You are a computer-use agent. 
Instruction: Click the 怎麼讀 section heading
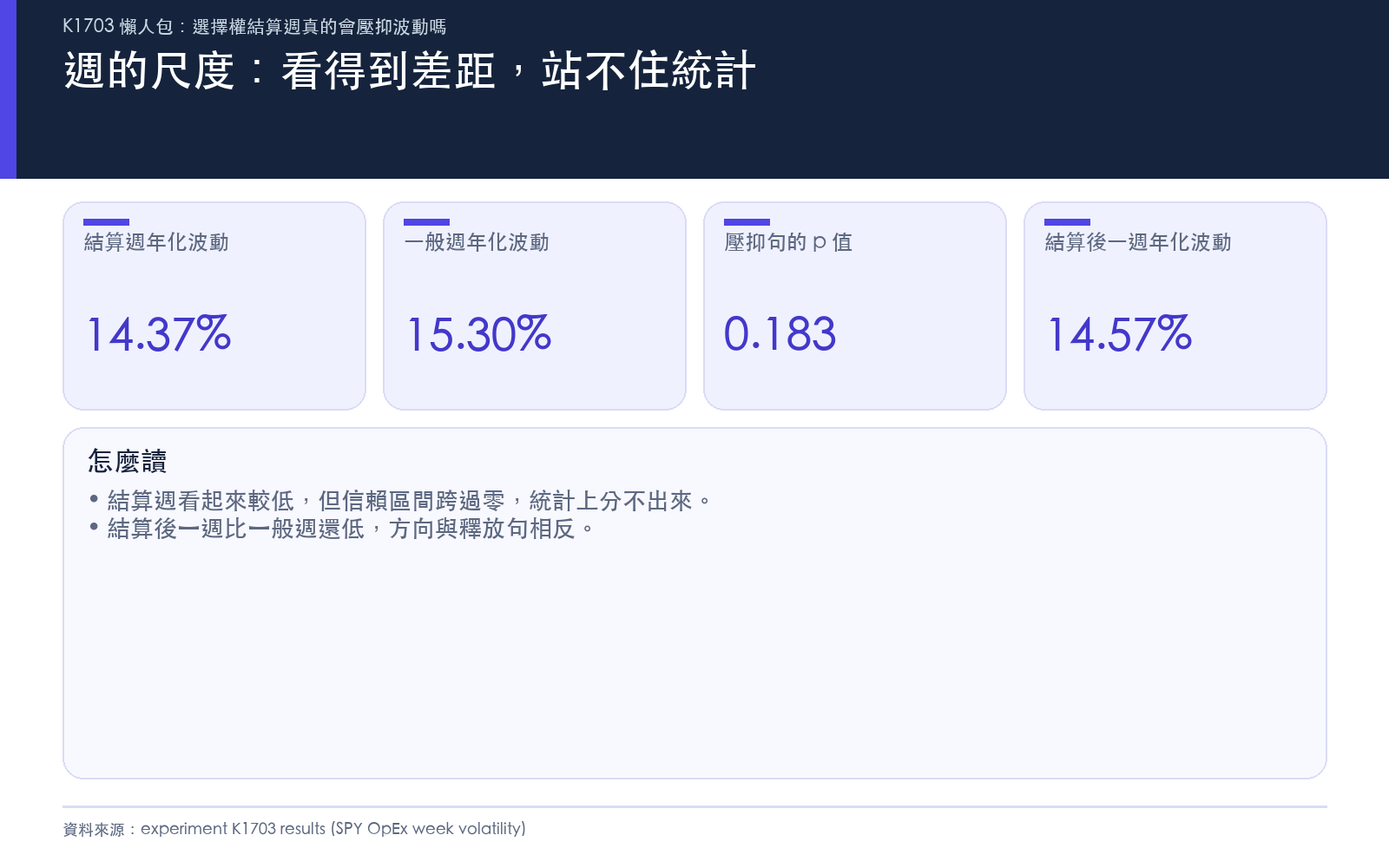(x=128, y=461)
